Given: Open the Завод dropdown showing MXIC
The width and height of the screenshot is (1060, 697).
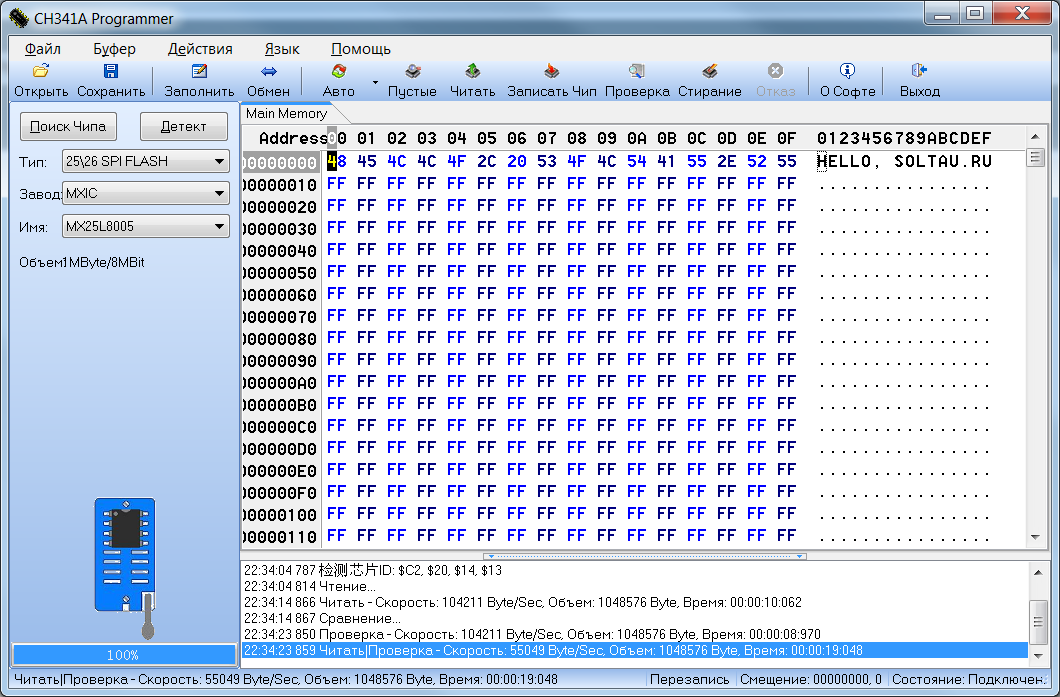Looking at the screenshot, I should (145, 194).
